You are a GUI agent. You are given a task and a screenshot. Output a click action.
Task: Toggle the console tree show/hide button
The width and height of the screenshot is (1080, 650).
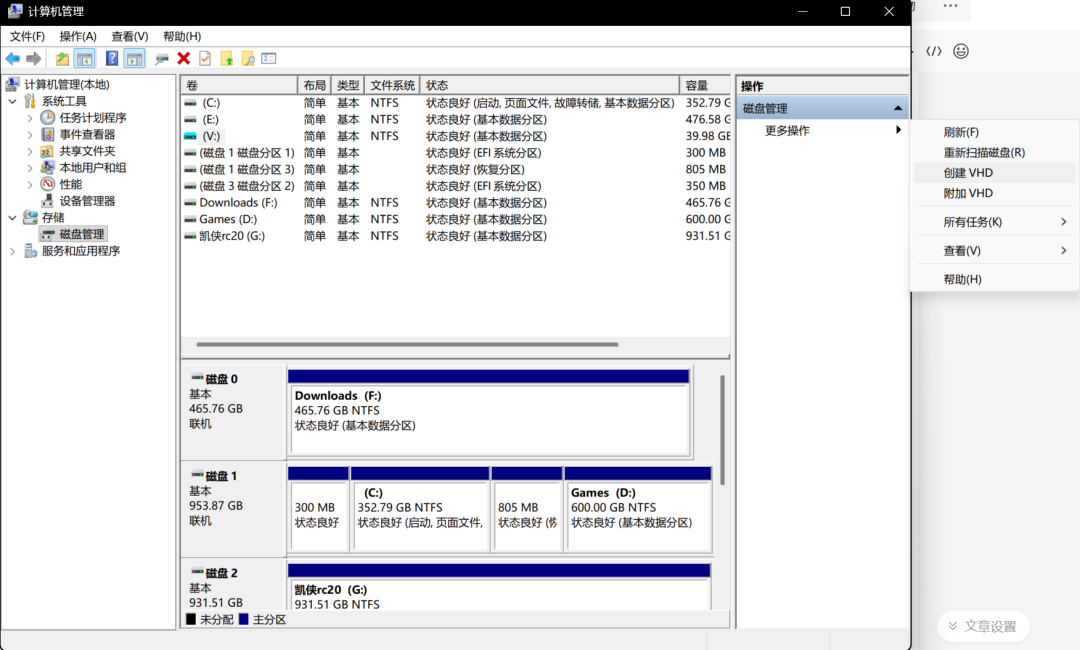point(84,59)
